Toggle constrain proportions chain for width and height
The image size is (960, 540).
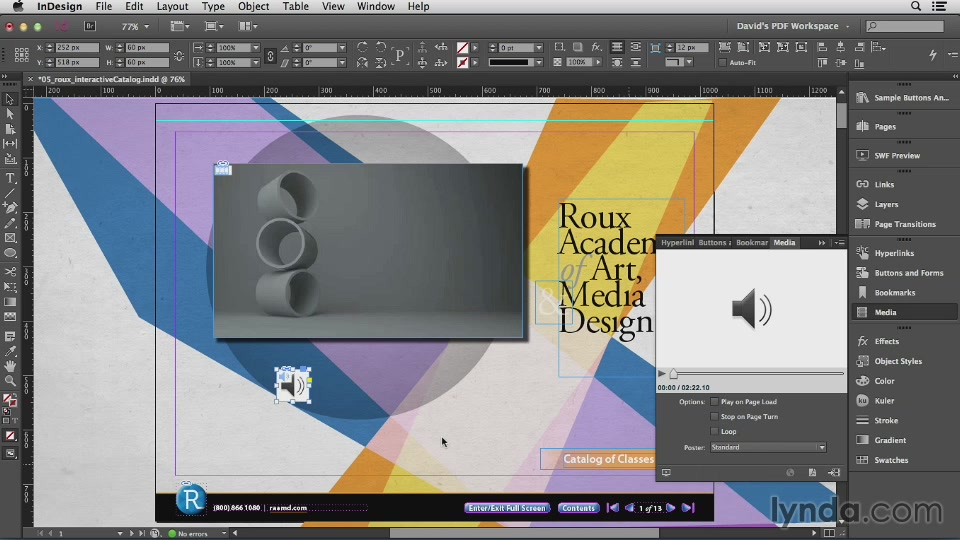pos(179,55)
